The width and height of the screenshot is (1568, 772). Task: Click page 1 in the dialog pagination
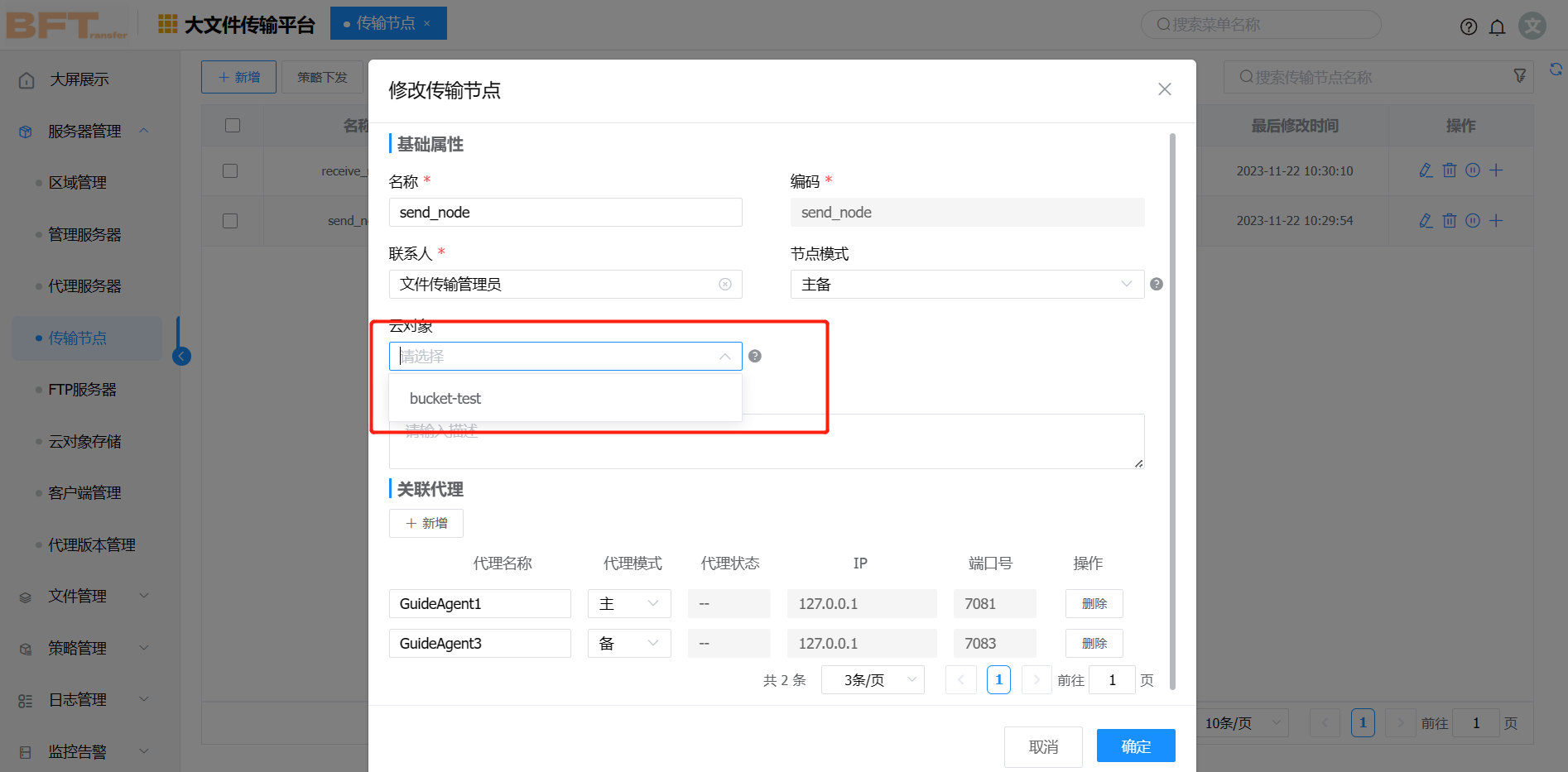click(998, 679)
